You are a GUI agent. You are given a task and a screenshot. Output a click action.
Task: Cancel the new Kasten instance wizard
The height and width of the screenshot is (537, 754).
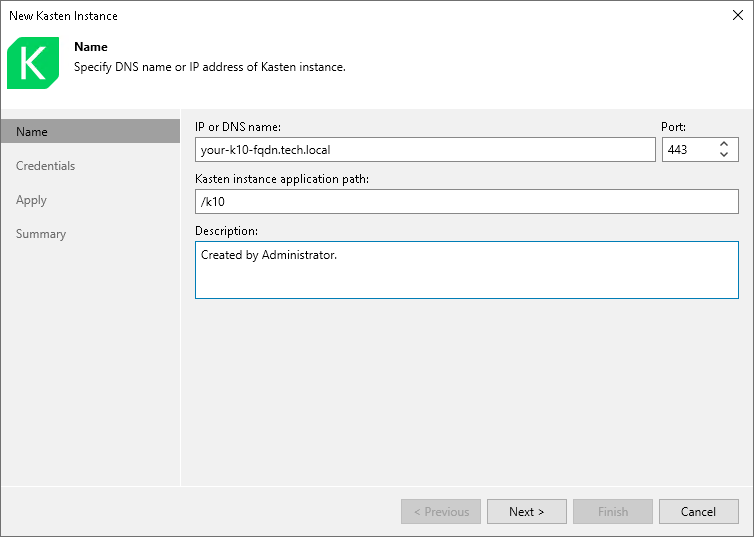[x=698, y=512]
